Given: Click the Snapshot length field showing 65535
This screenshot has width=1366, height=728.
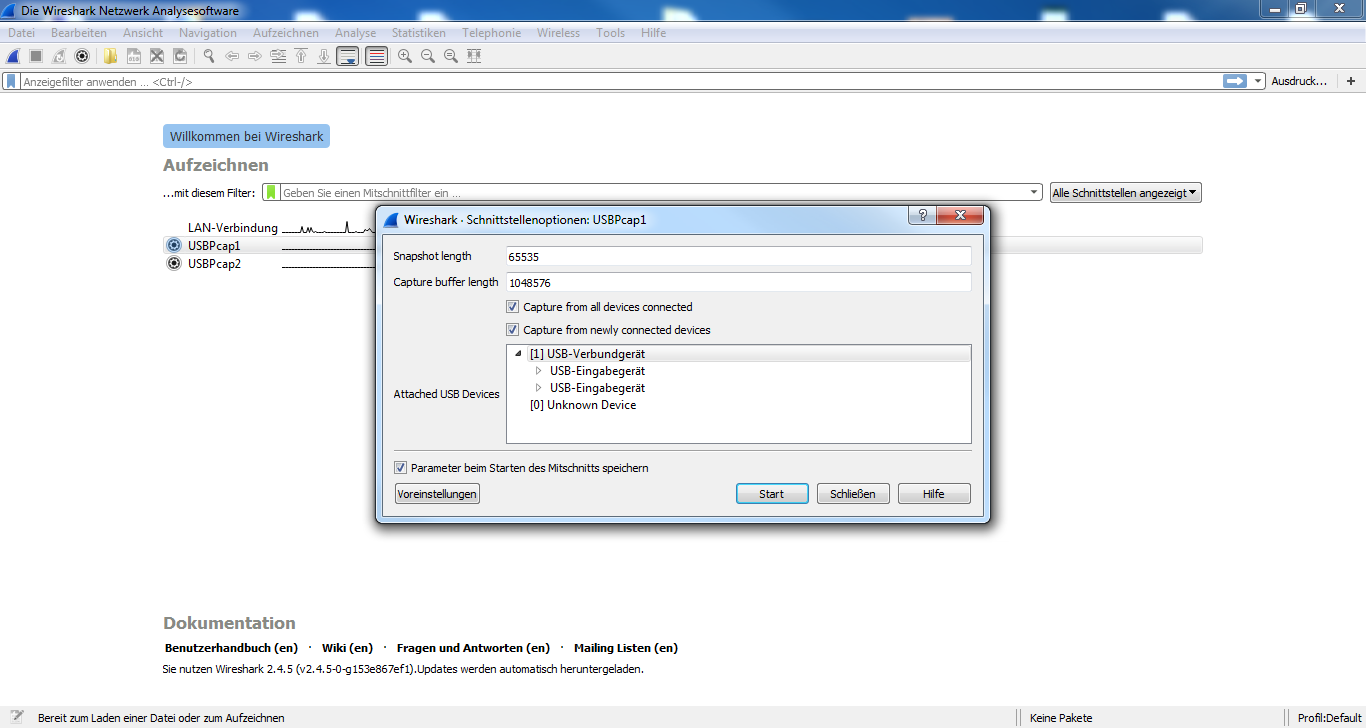Looking at the screenshot, I should point(739,257).
